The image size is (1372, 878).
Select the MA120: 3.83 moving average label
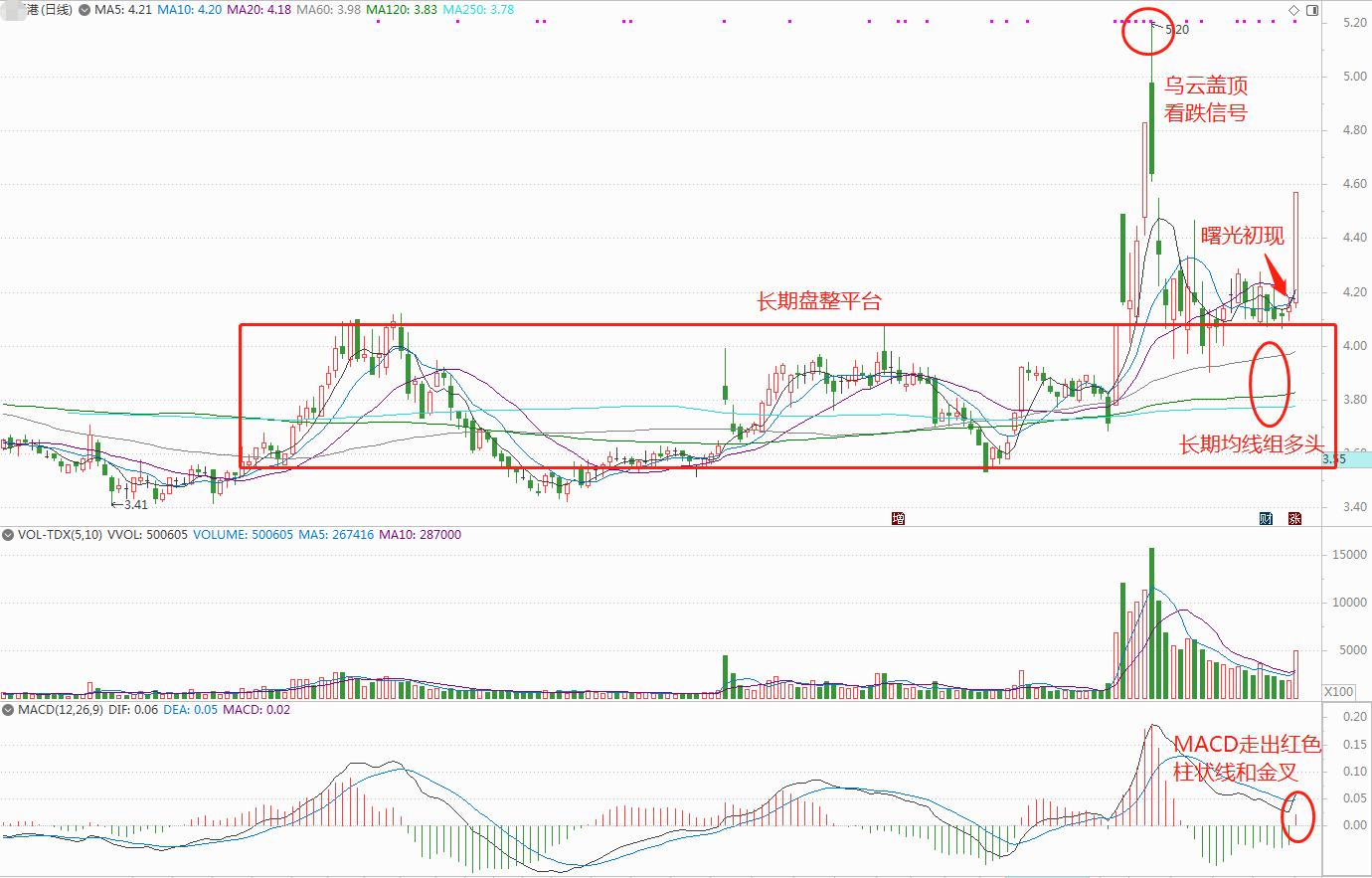point(402,10)
